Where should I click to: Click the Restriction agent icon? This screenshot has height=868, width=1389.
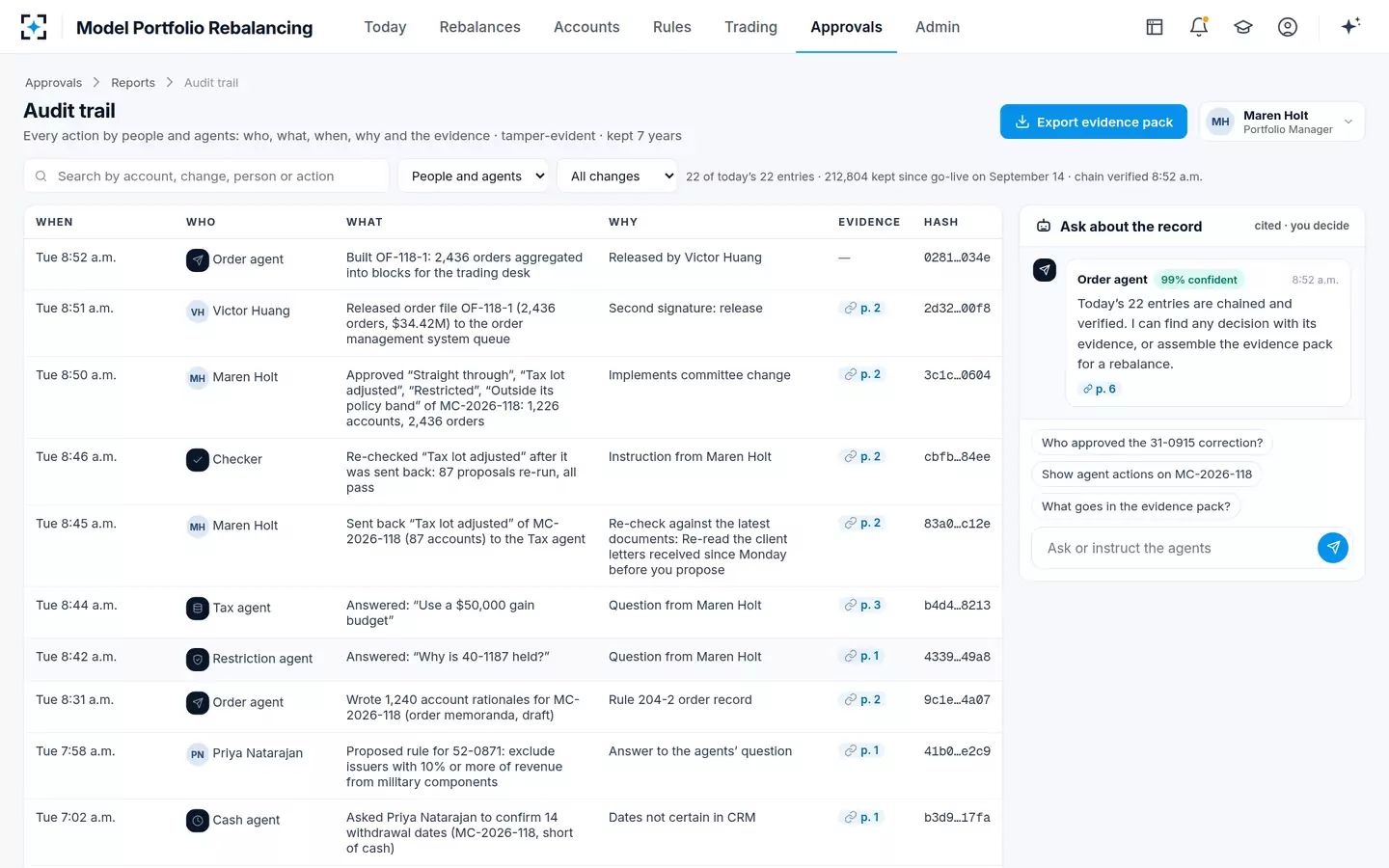tap(198, 659)
